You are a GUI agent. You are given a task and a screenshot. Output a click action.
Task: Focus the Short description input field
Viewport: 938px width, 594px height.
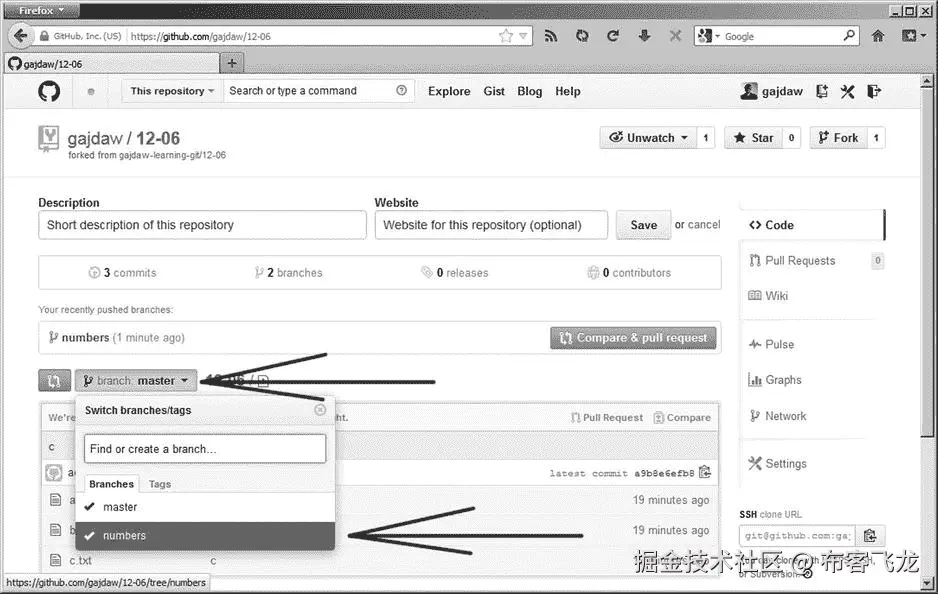(x=202, y=225)
